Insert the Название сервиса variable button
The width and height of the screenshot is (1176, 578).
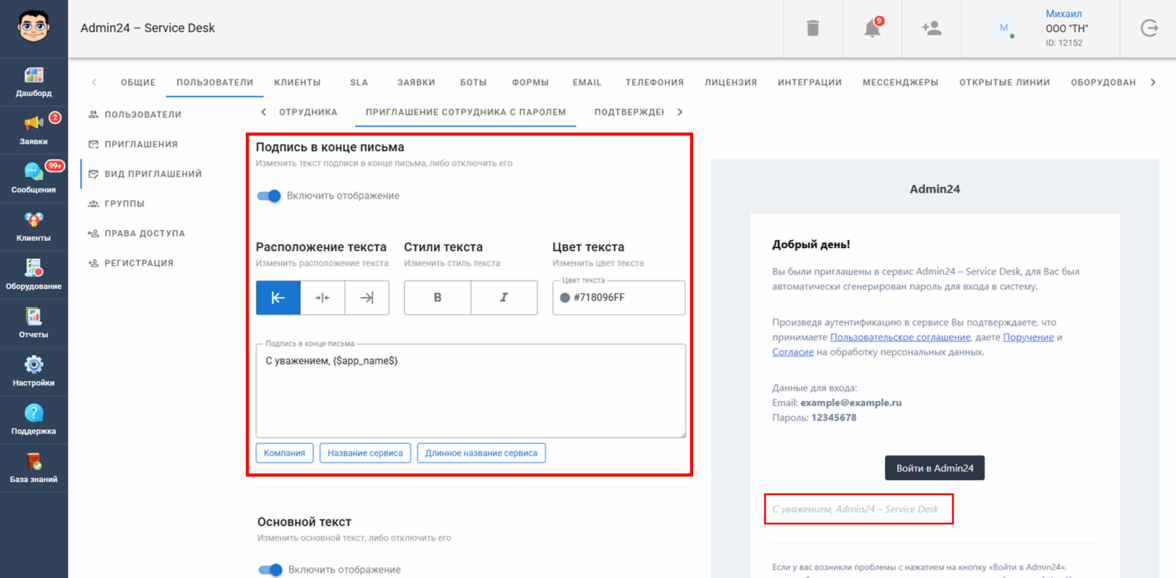pyautogui.click(x=365, y=453)
